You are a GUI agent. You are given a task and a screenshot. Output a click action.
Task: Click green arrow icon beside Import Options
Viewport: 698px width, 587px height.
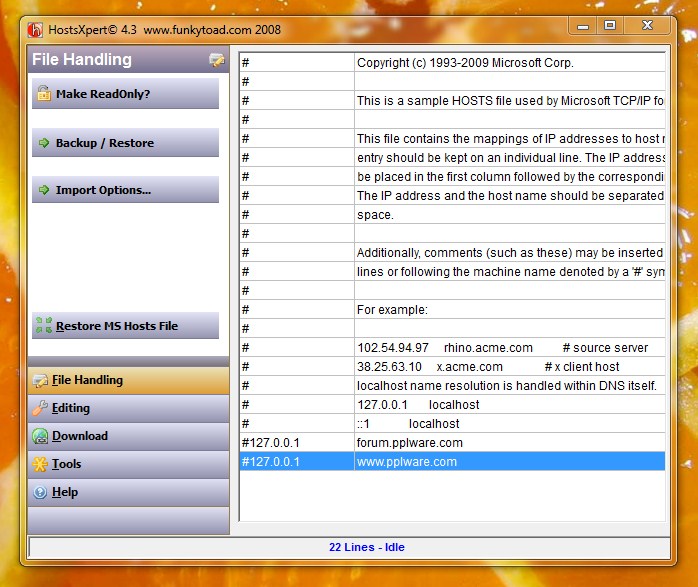(x=44, y=190)
